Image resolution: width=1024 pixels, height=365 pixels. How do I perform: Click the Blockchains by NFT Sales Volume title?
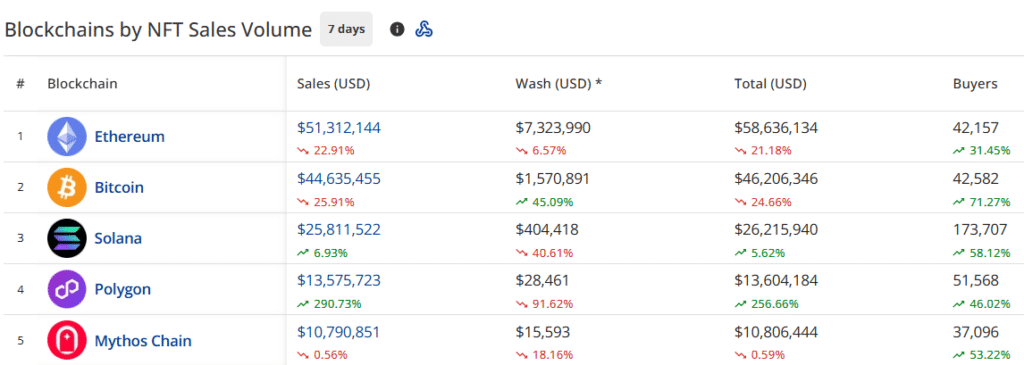(158, 30)
